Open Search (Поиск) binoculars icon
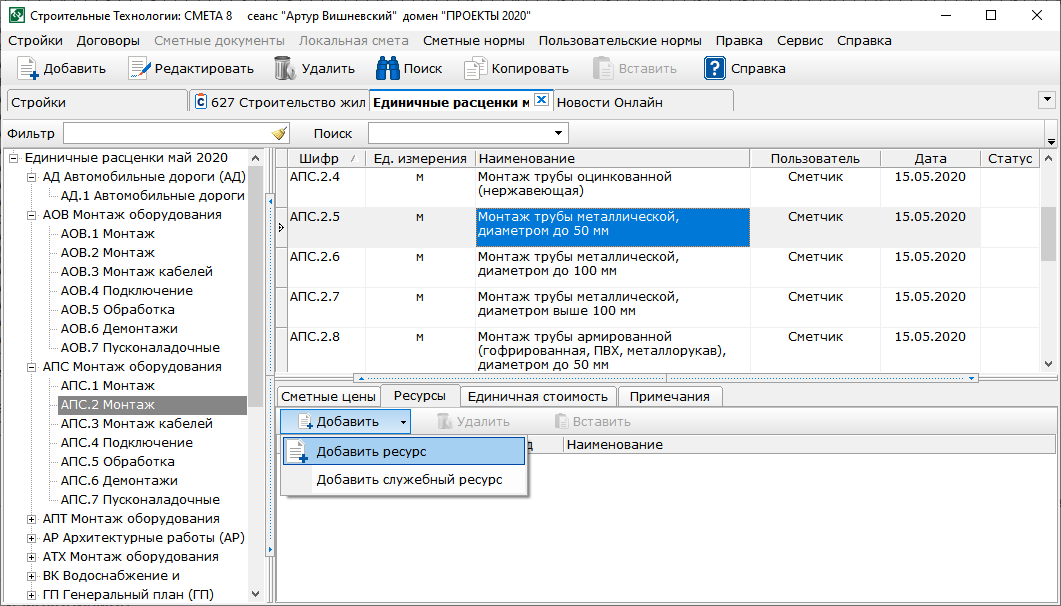 (x=387, y=69)
